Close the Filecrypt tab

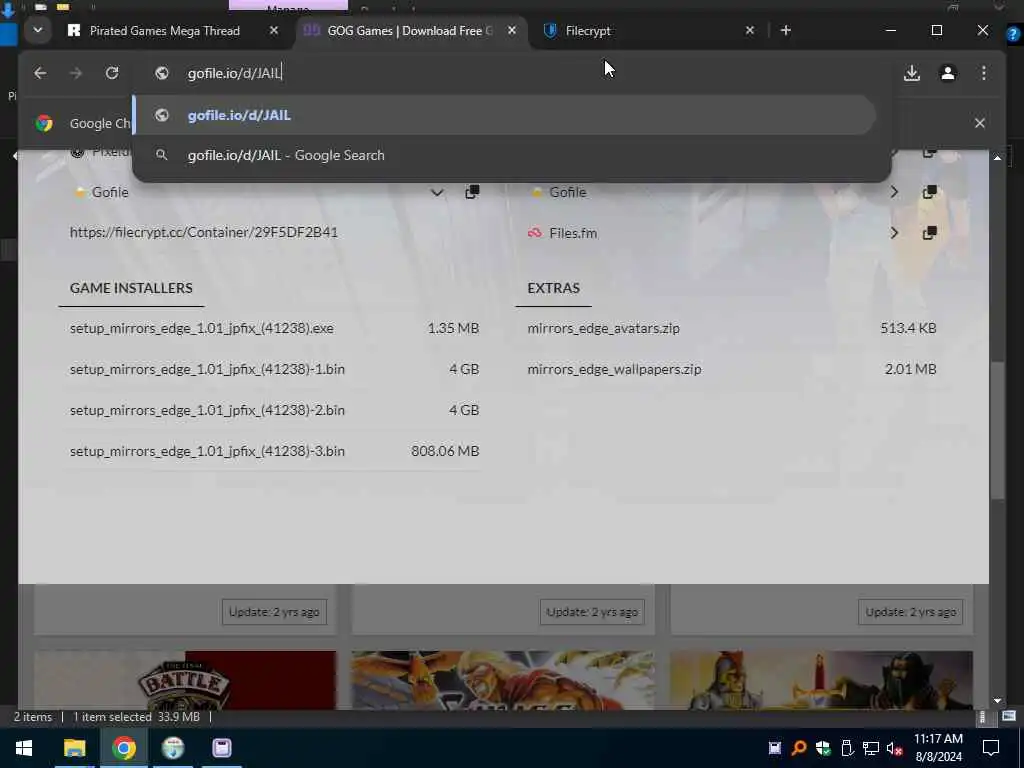point(750,31)
